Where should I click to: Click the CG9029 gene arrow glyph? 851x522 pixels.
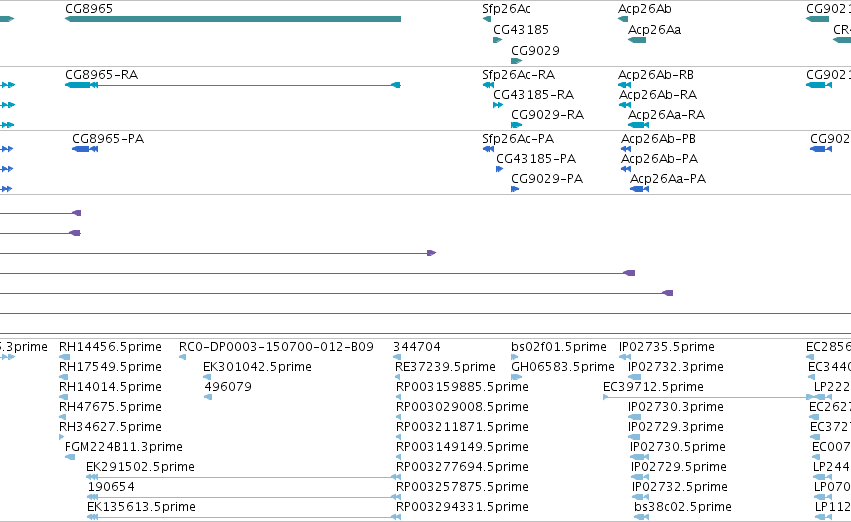pos(516,61)
